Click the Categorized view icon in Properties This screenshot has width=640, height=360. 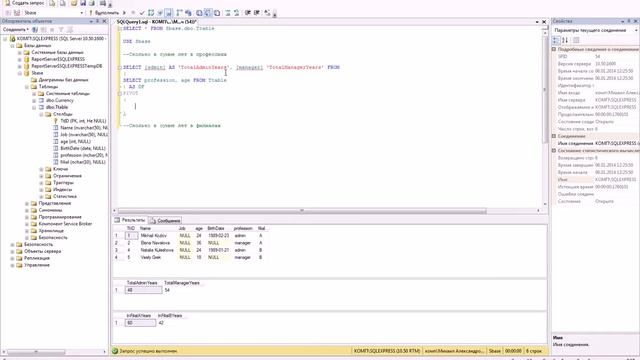[x=556, y=40]
